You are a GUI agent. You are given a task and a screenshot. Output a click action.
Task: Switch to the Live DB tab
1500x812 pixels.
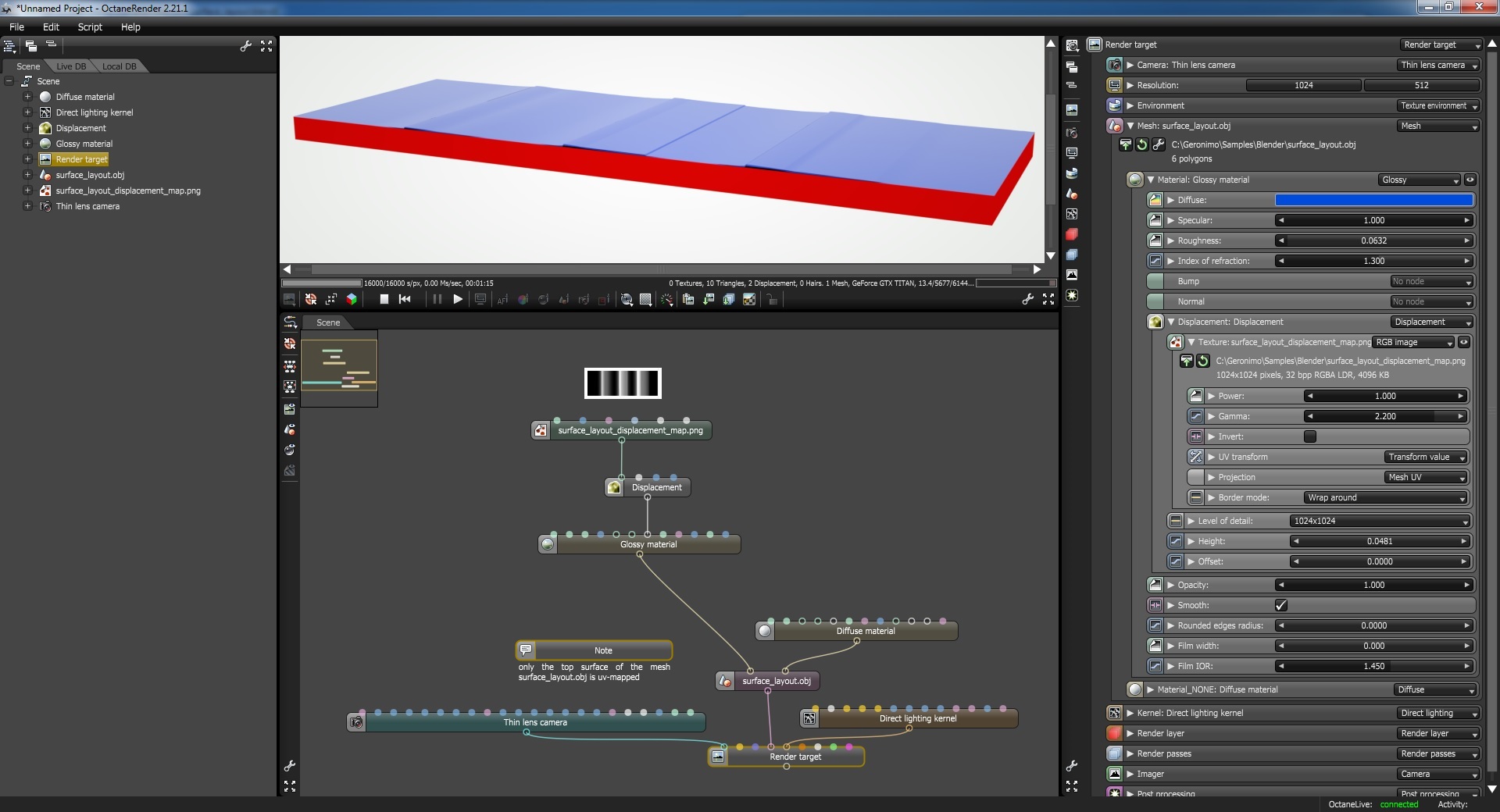tap(71, 66)
